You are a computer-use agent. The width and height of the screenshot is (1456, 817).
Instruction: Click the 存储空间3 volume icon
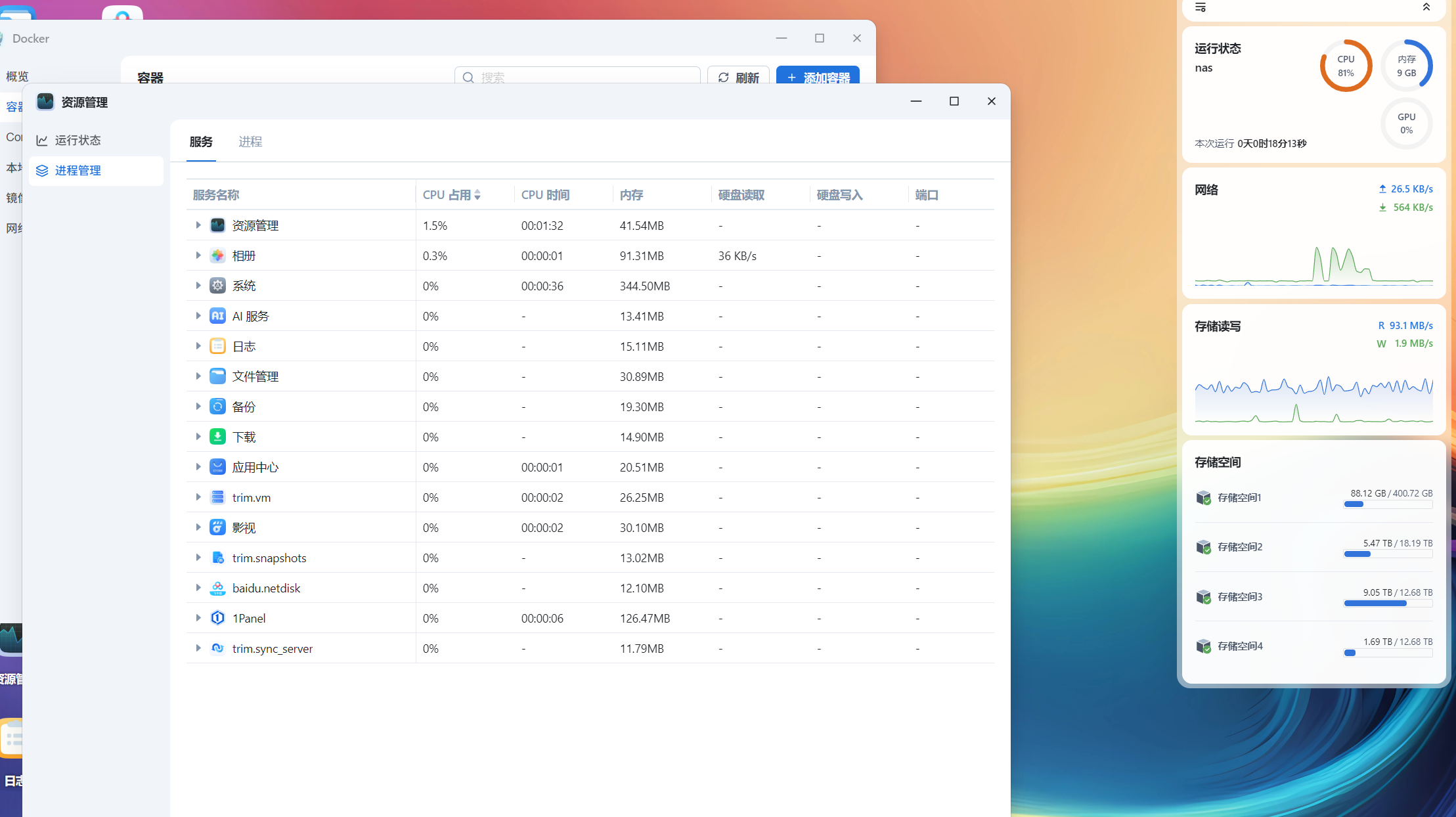coord(1203,596)
